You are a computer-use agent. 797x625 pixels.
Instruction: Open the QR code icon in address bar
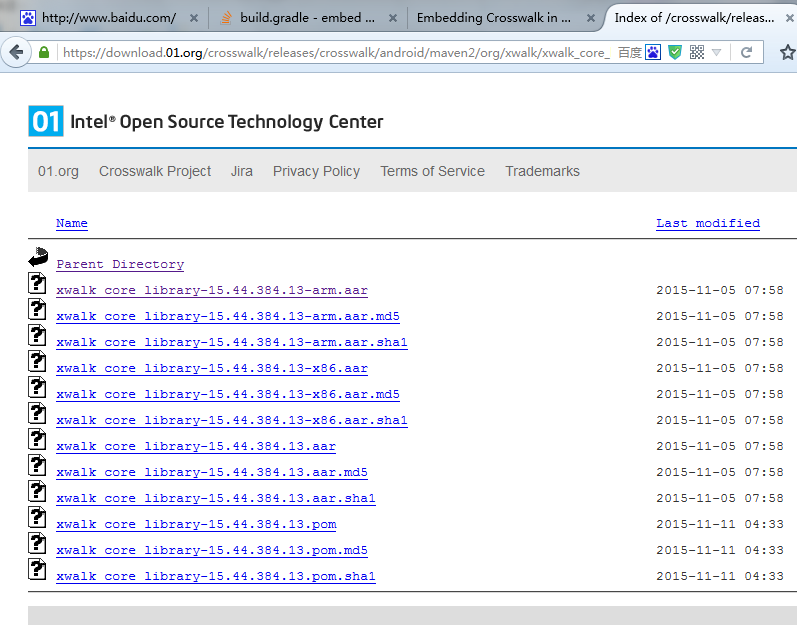pyautogui.click(x=697, y=52)
